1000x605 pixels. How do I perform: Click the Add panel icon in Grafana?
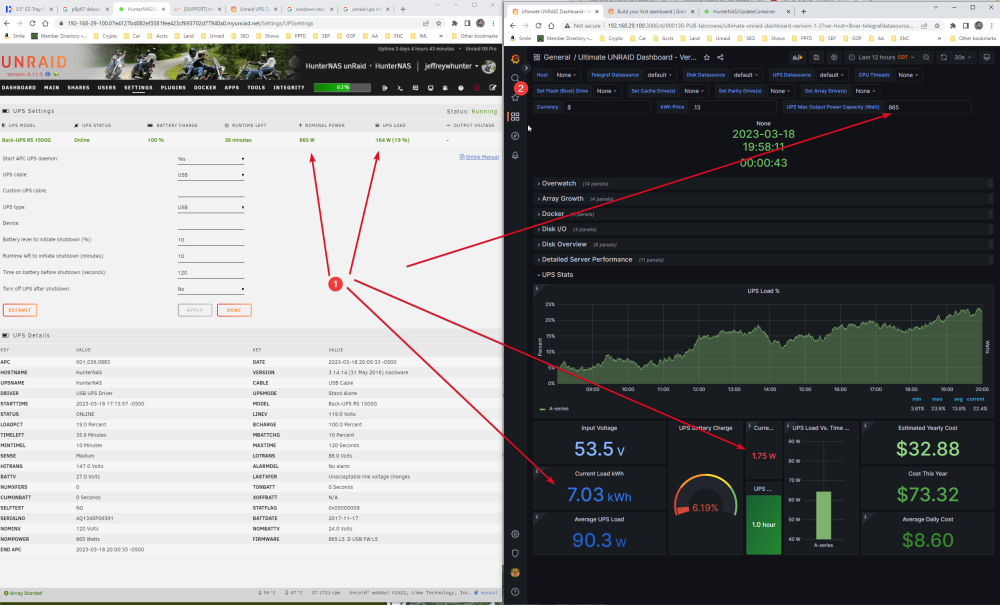(797, 57)
